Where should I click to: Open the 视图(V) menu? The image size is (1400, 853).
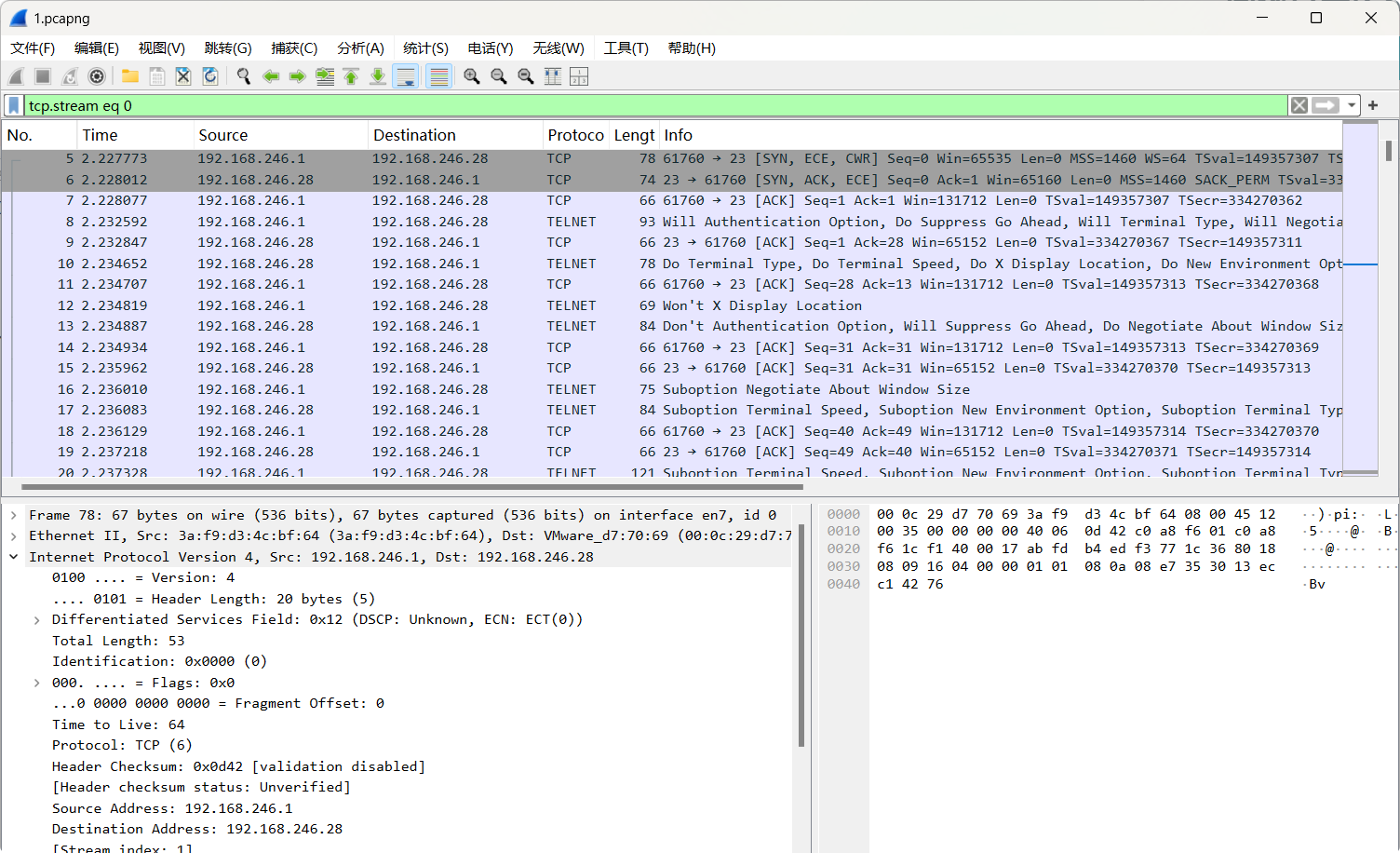162,48
